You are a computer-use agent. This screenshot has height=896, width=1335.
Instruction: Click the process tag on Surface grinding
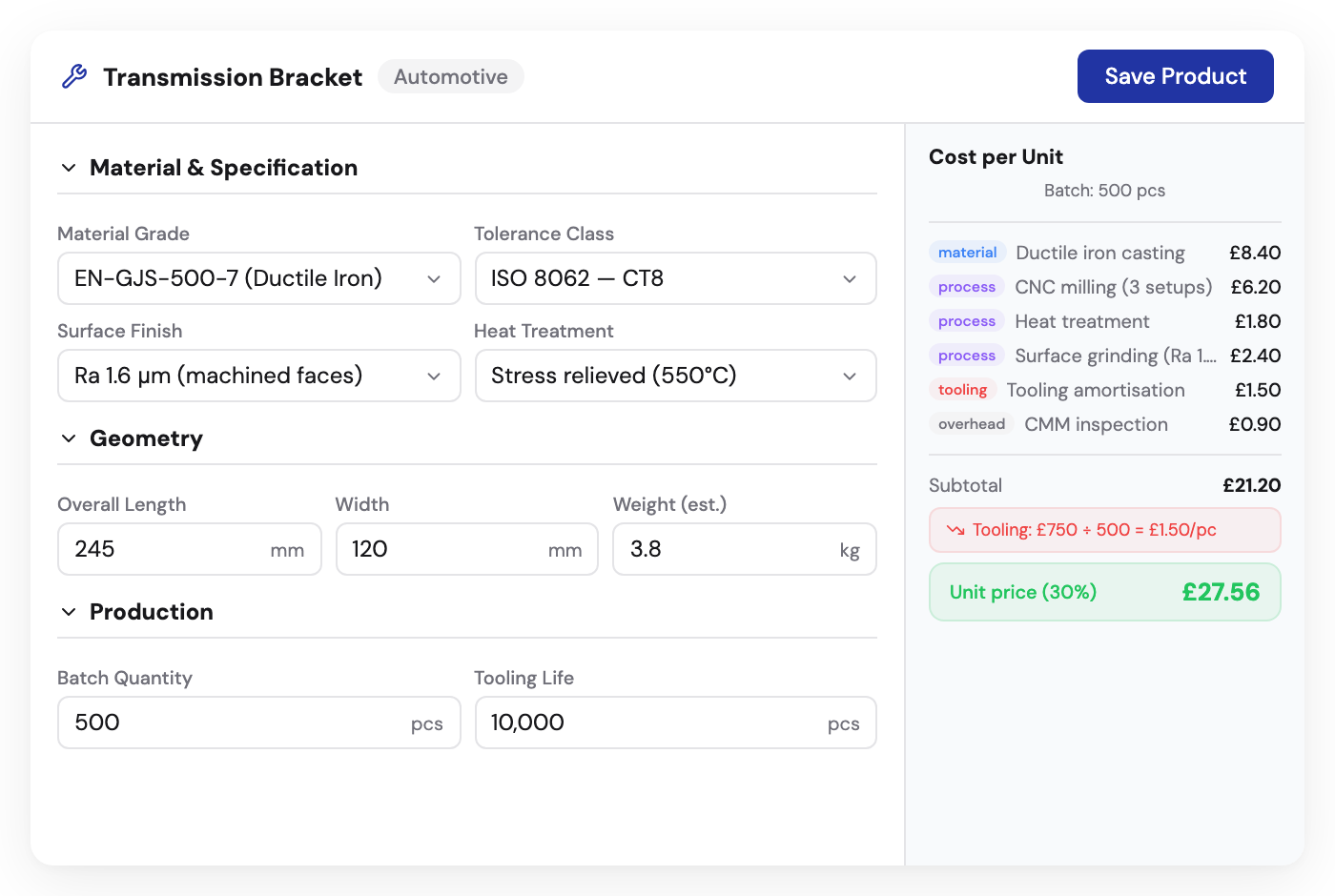pyautogui.click(x=966, y=355)
